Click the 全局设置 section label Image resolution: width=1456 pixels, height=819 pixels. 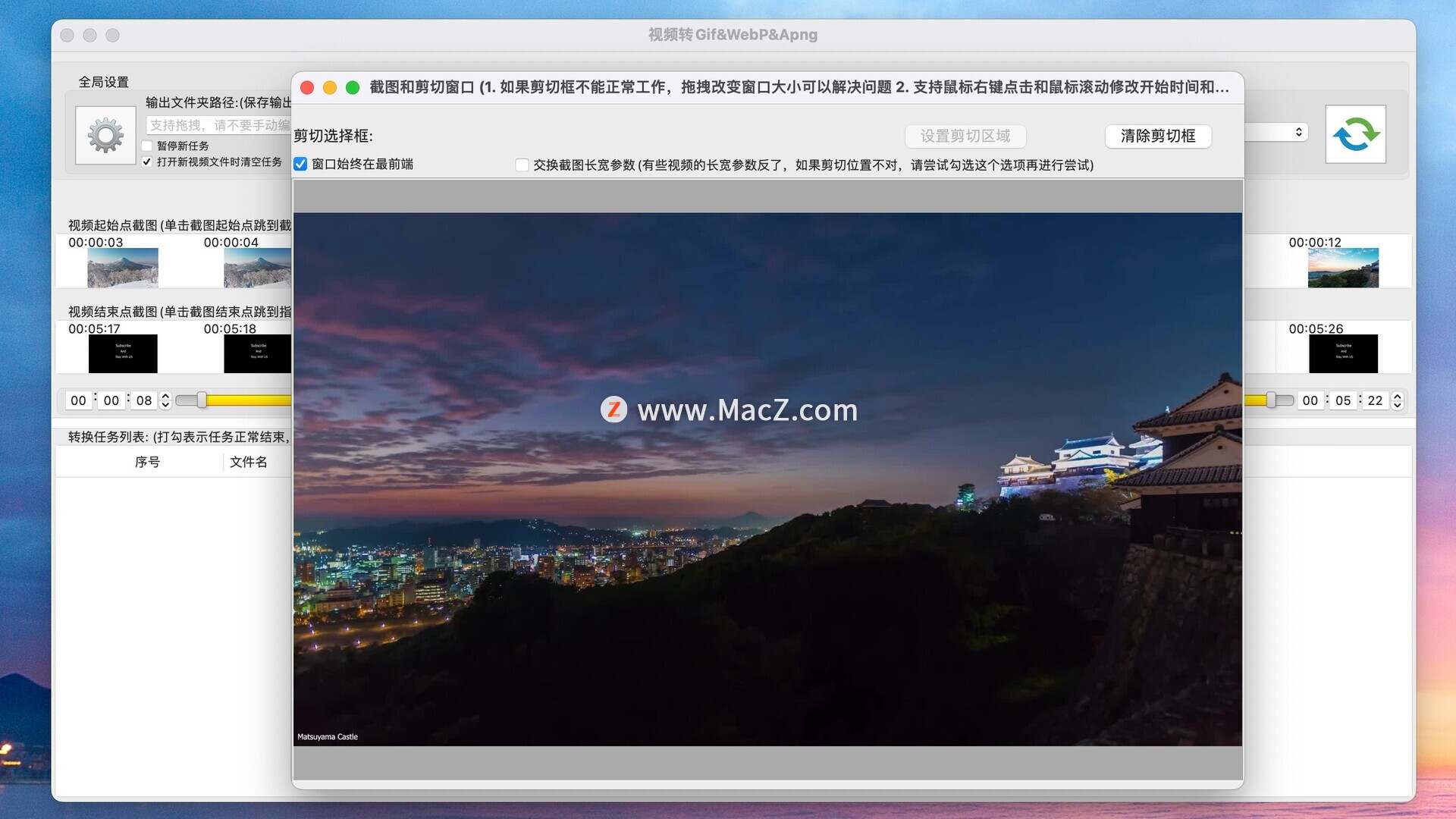point(104,82)
